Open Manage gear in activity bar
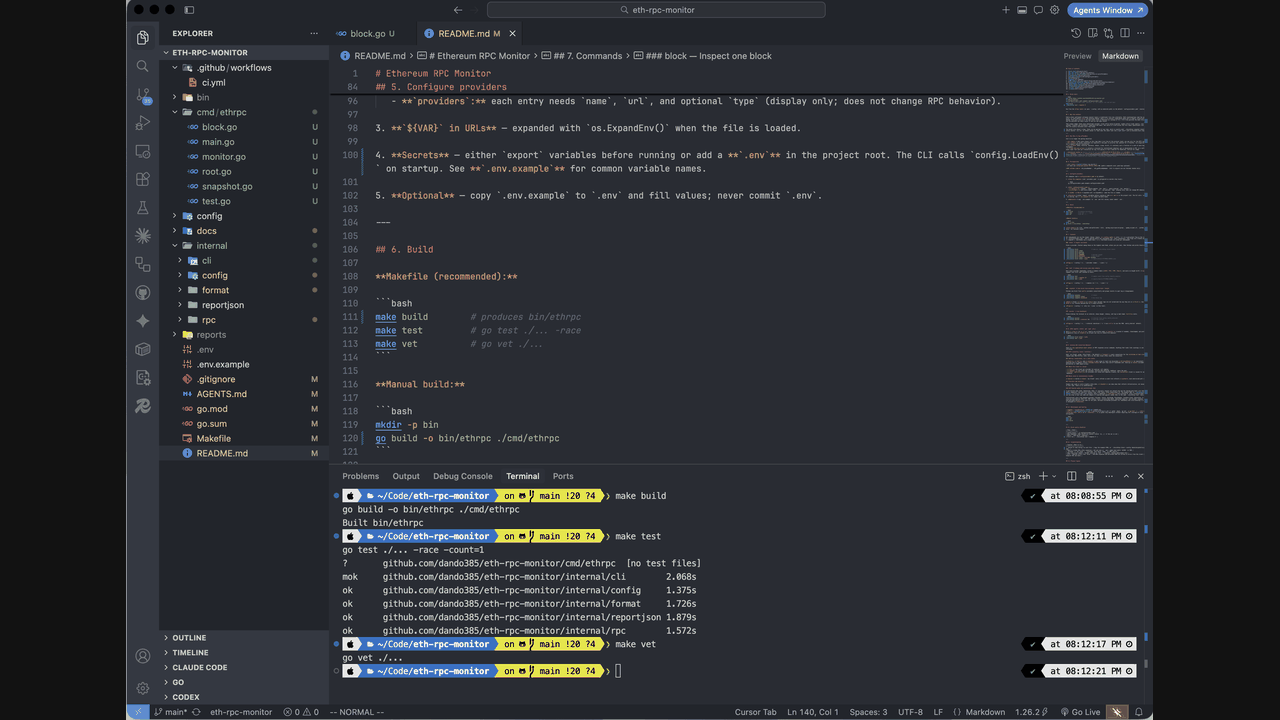Image resolution: width=1280 pixels, height=720 pixels. [143, 688]
